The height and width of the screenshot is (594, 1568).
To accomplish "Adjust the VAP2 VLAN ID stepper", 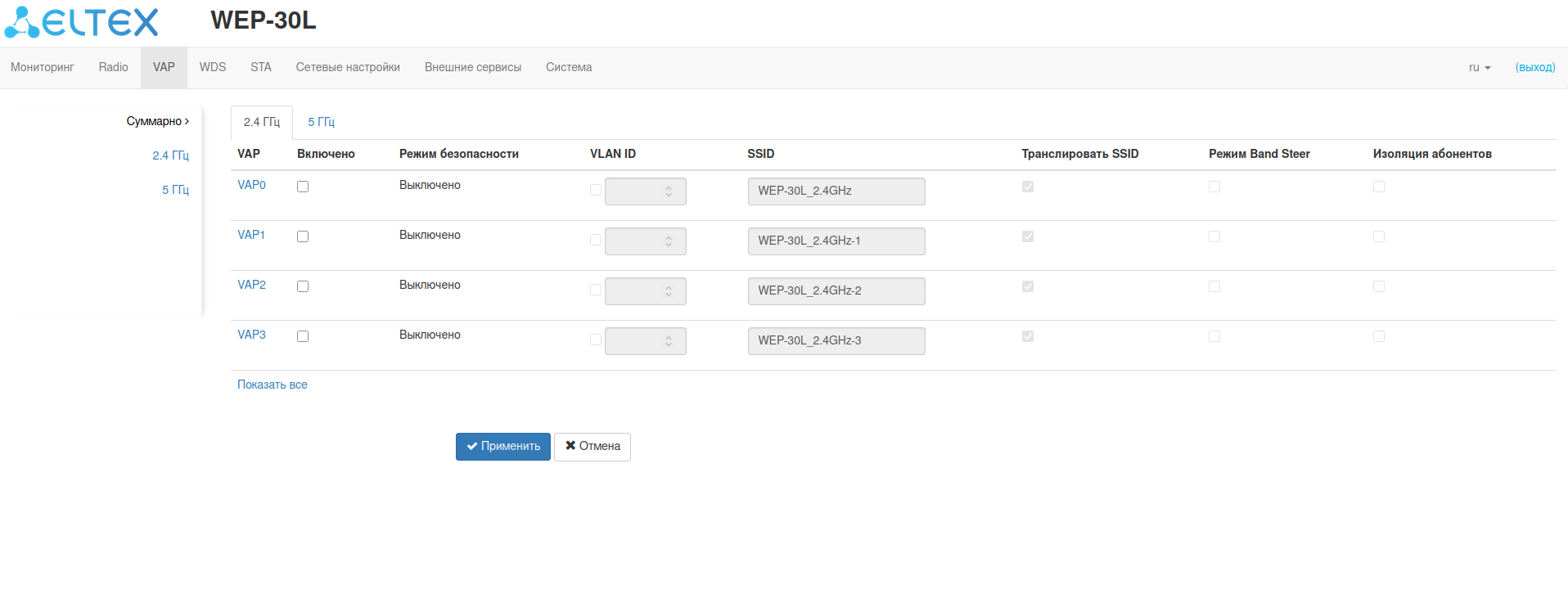I will 669,291.
